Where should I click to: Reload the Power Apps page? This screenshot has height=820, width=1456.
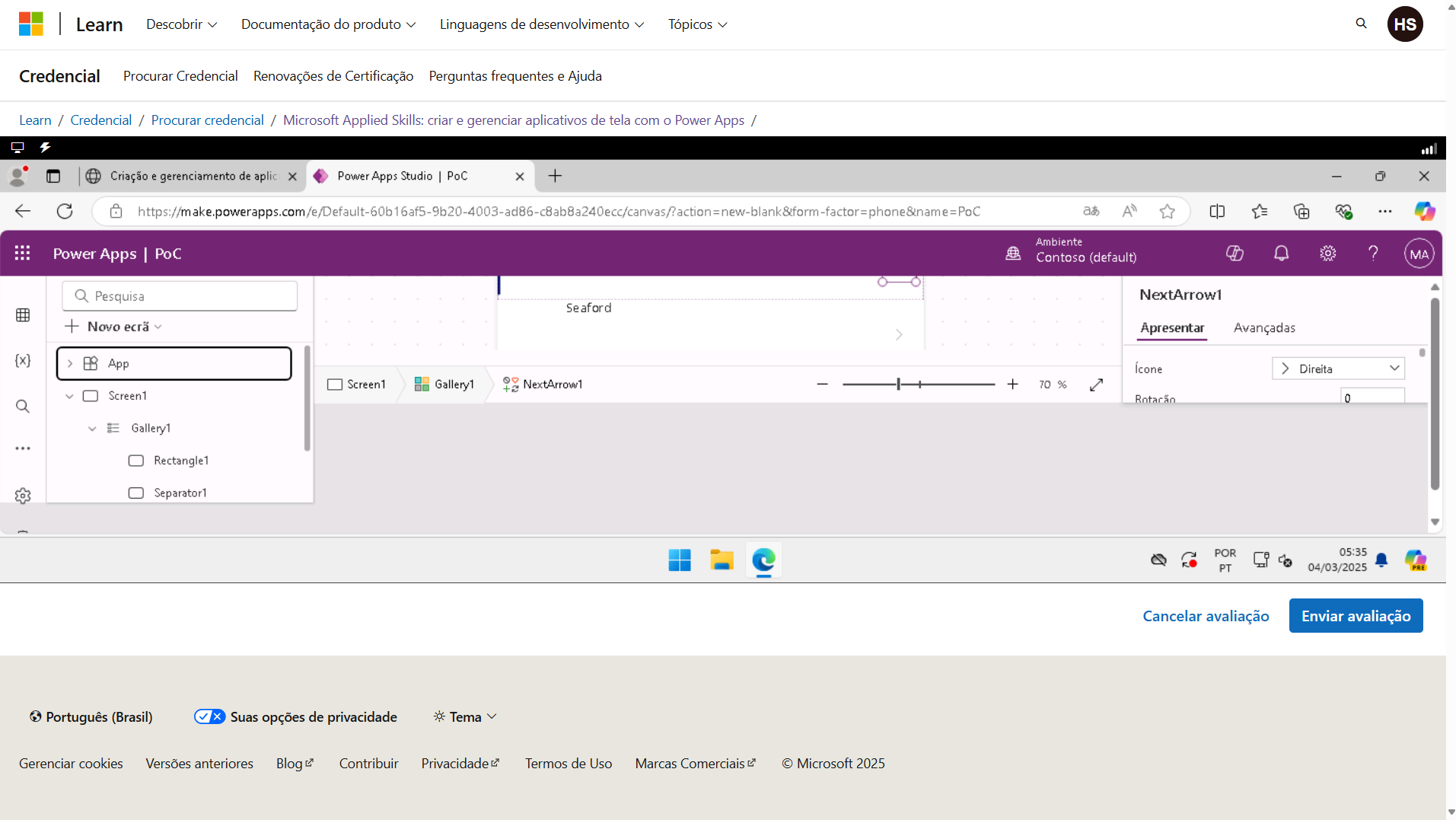click(65, 211)
